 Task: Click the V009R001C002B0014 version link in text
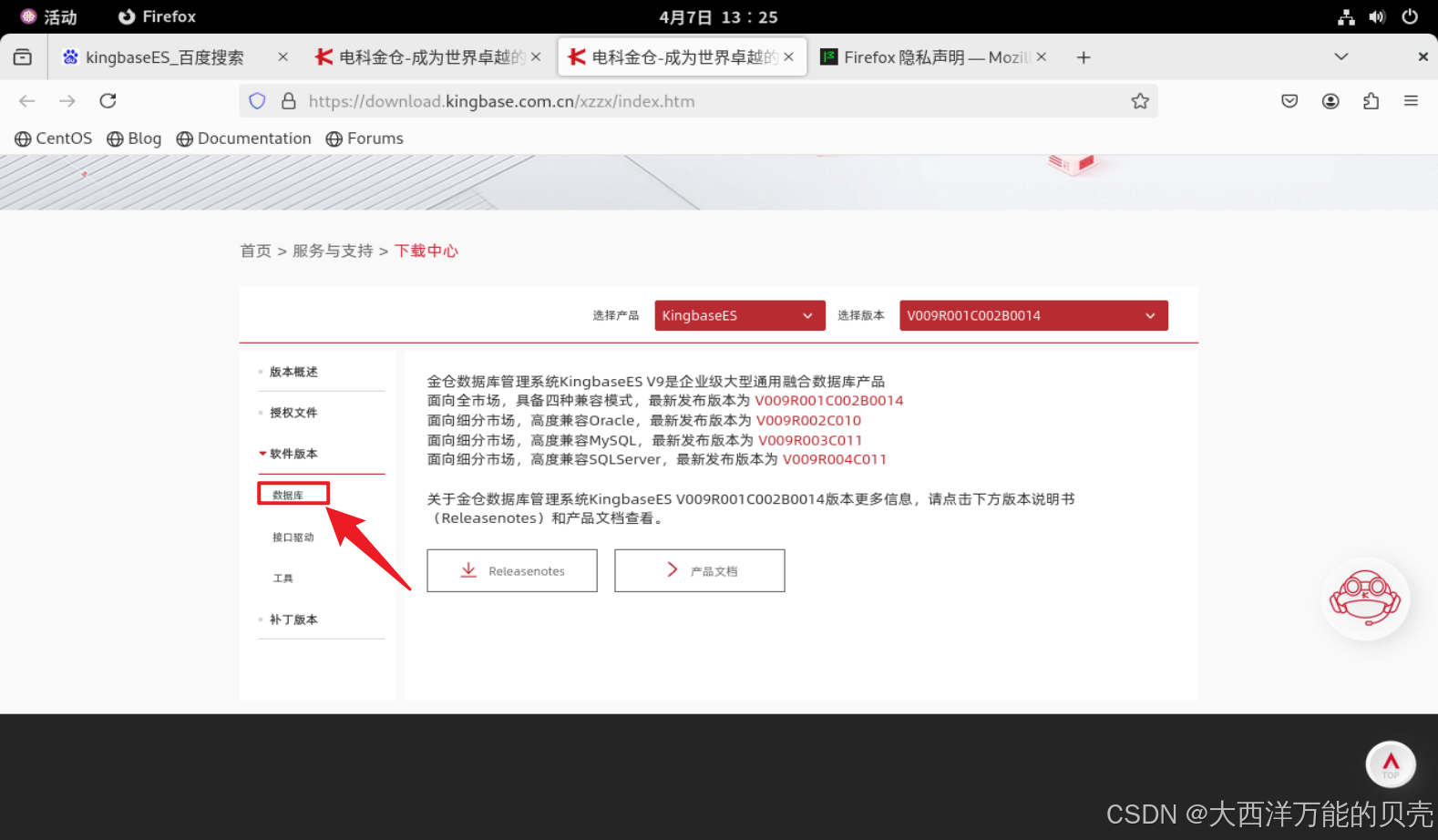pos(829,400)
